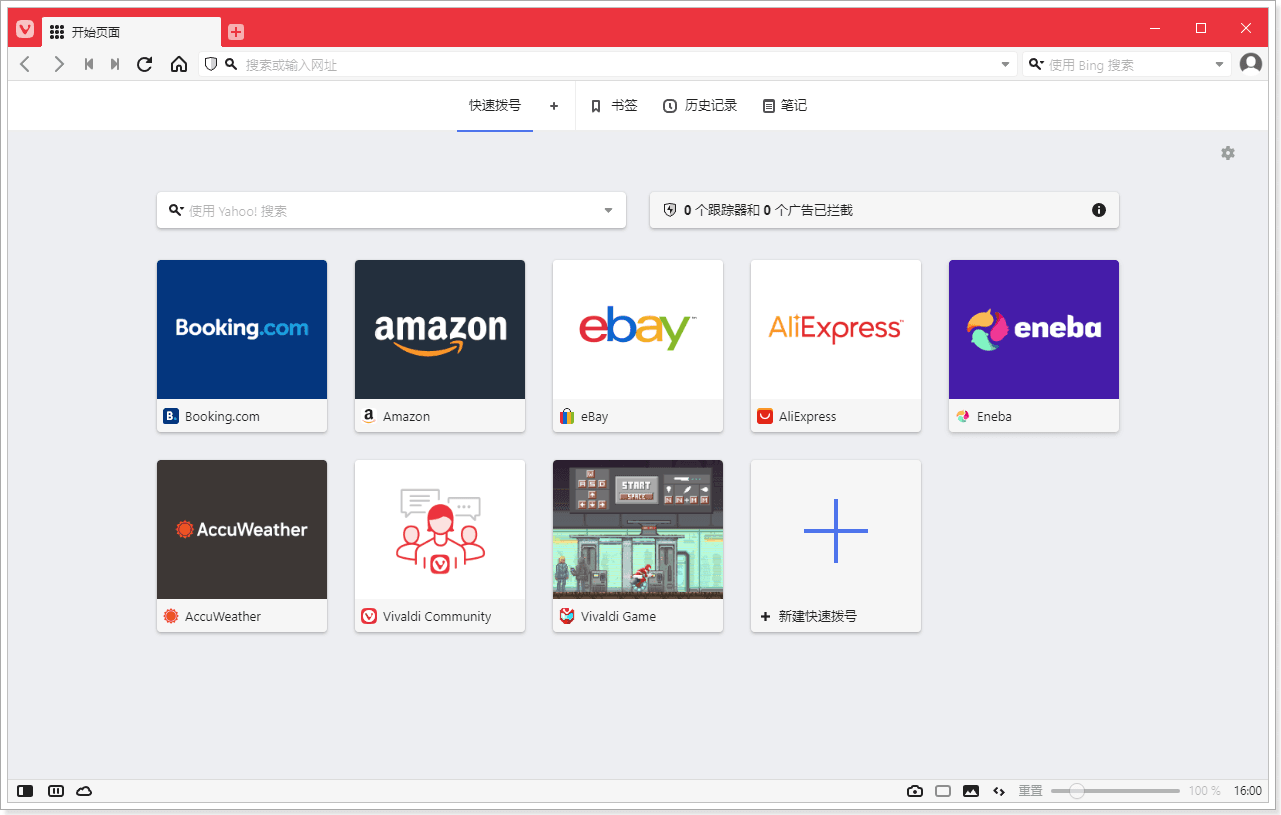
Task: Click the 使用 Yahoo! 搜索 field
Action: [392, 210]
